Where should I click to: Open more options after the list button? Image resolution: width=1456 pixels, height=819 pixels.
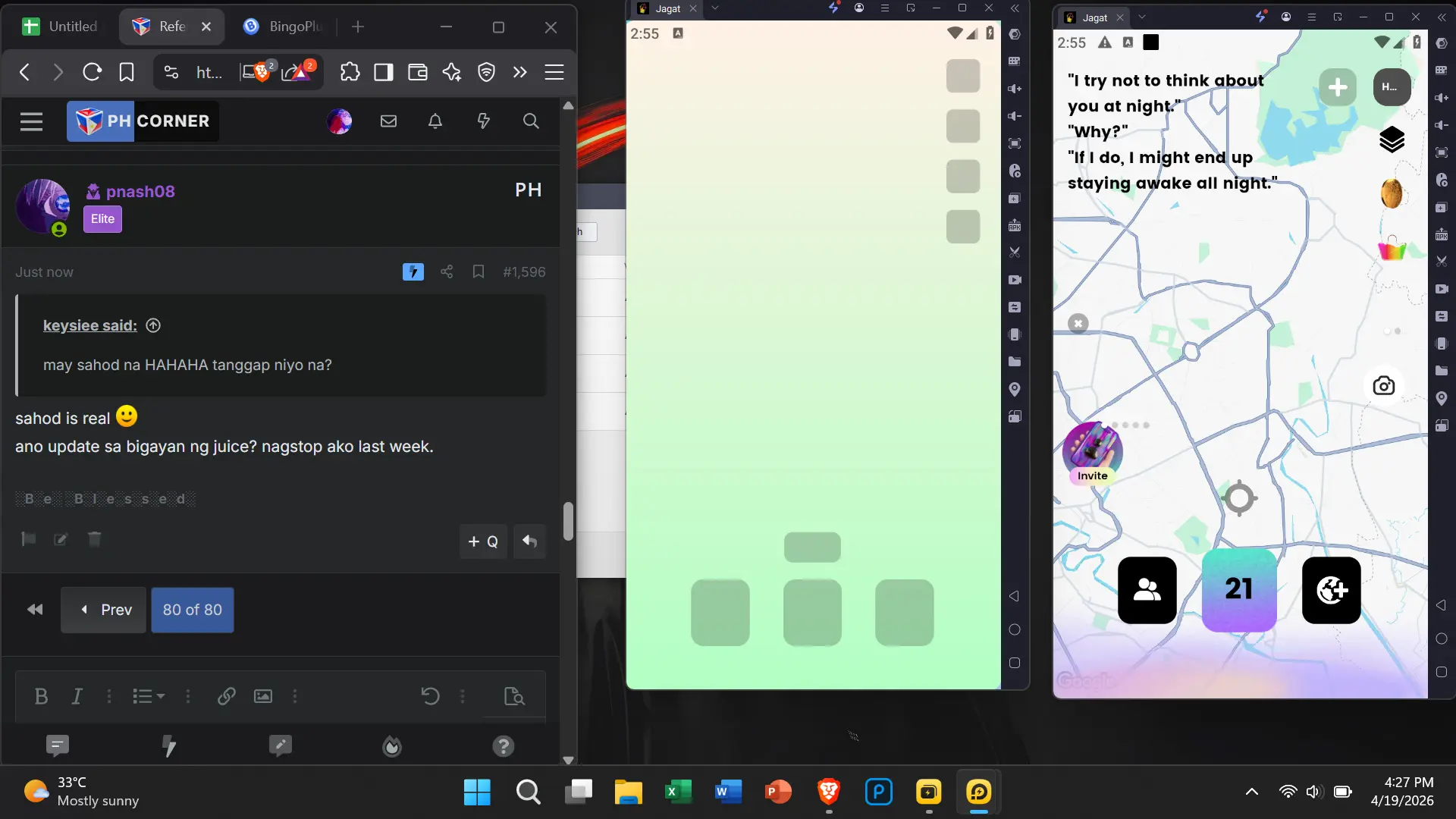[188, 696]
